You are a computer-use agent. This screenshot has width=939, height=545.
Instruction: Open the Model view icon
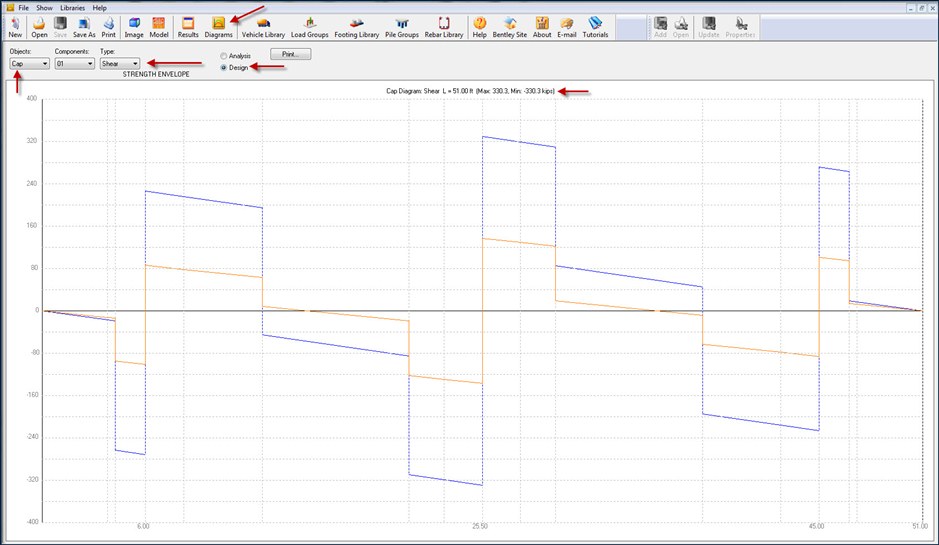click(159, 28)
